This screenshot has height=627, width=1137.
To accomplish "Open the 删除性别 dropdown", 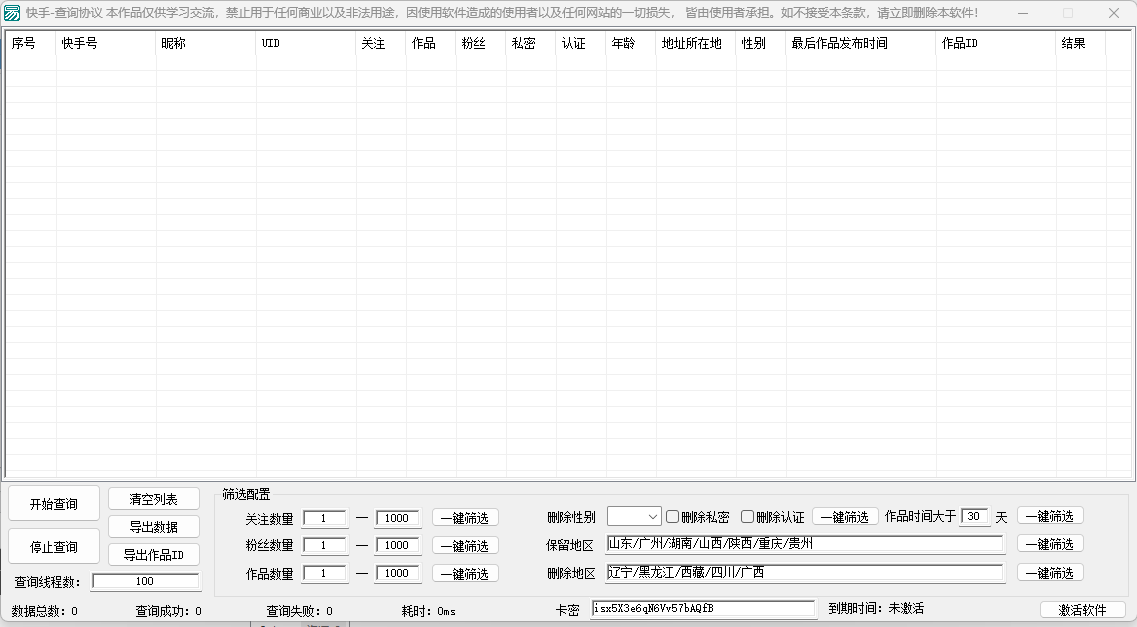I will (634, 517).
